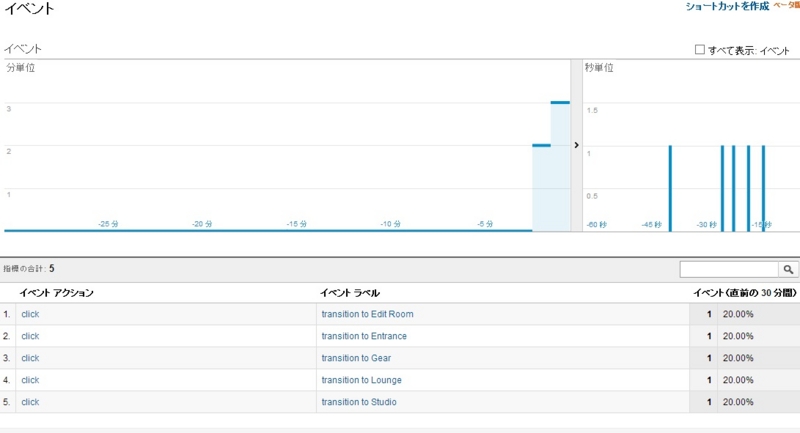Click the 秒単位 chart heading
This screenshot has height=433, width=800.
click(x=599, y=67)
